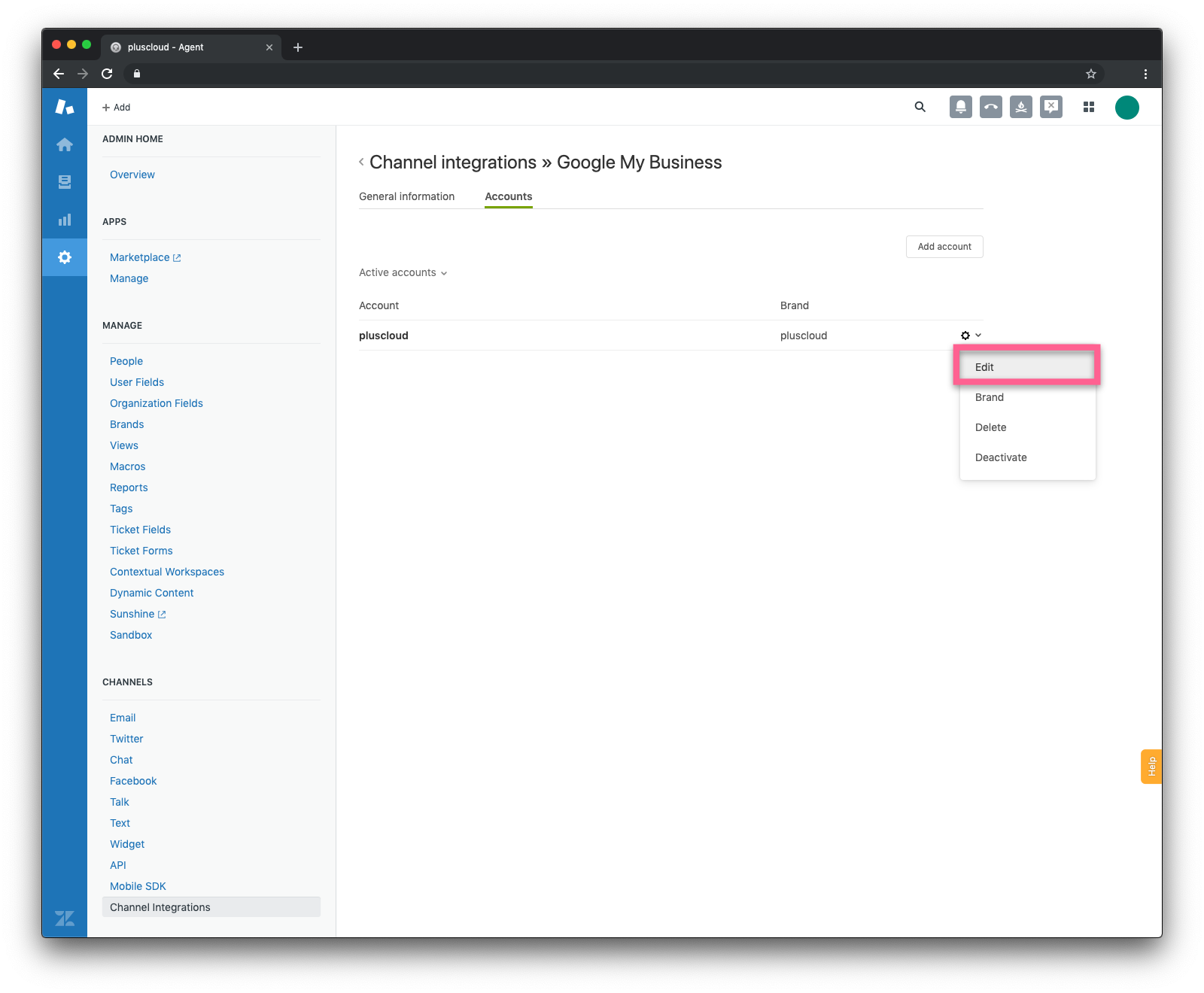Viewport: 1204px width, 993px height.
Task: Open the green user profile avatar
Action: click(1127, 108)
